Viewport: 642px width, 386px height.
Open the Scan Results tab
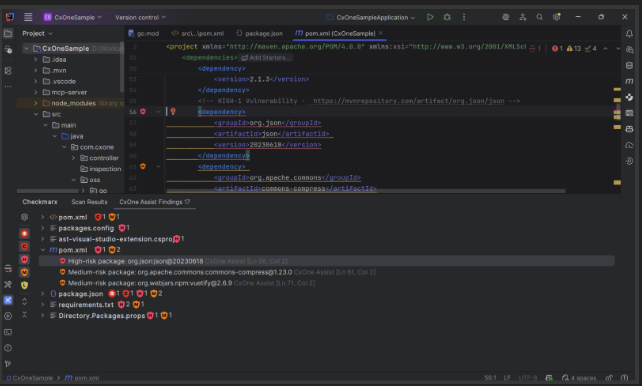[89, 202]
